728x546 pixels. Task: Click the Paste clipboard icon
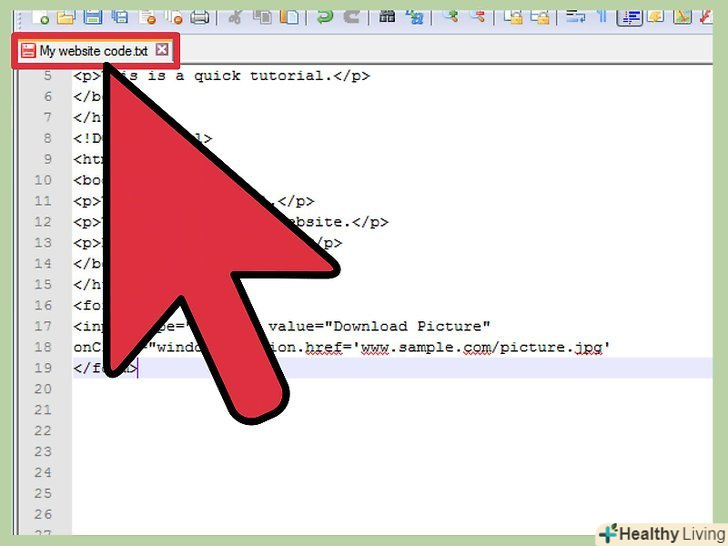(x=289, y=17)
